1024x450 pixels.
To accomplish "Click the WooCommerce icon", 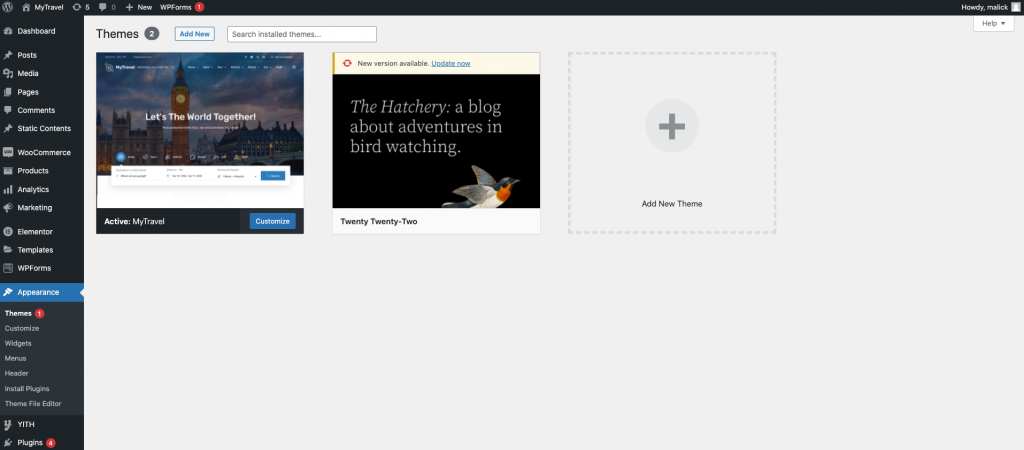I will (8, 152).
